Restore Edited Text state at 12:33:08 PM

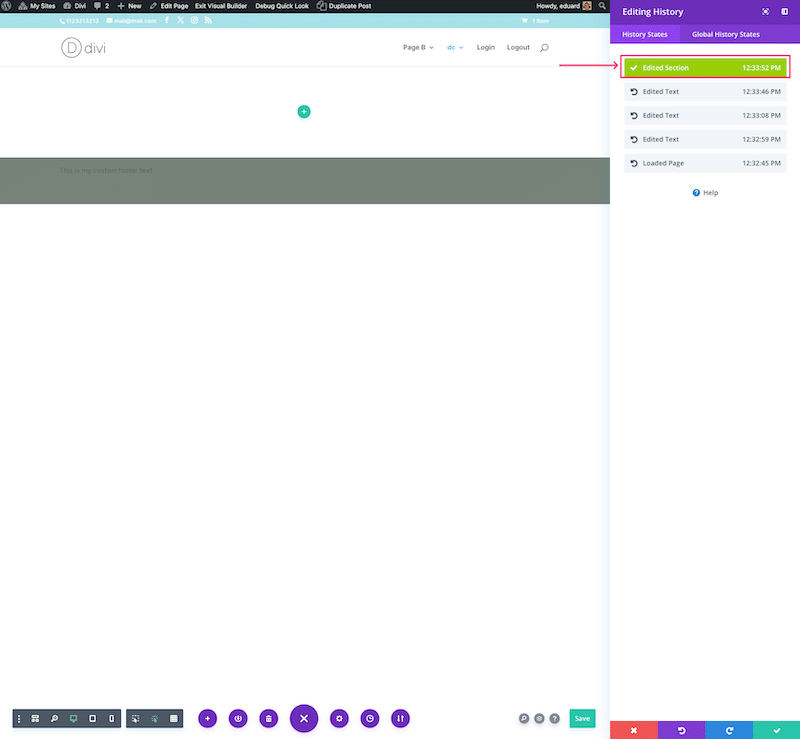pyautogui.click(x=705, y=115)
